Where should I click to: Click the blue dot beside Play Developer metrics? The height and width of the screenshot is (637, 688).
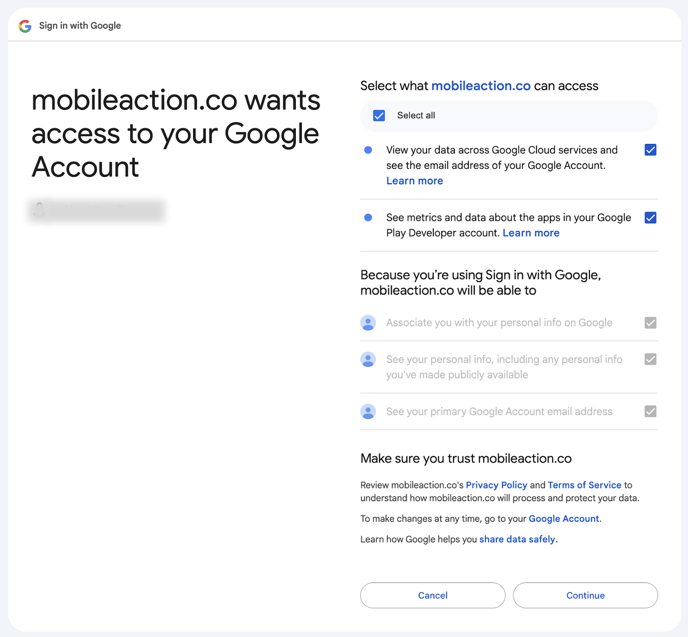pos(368,218)
